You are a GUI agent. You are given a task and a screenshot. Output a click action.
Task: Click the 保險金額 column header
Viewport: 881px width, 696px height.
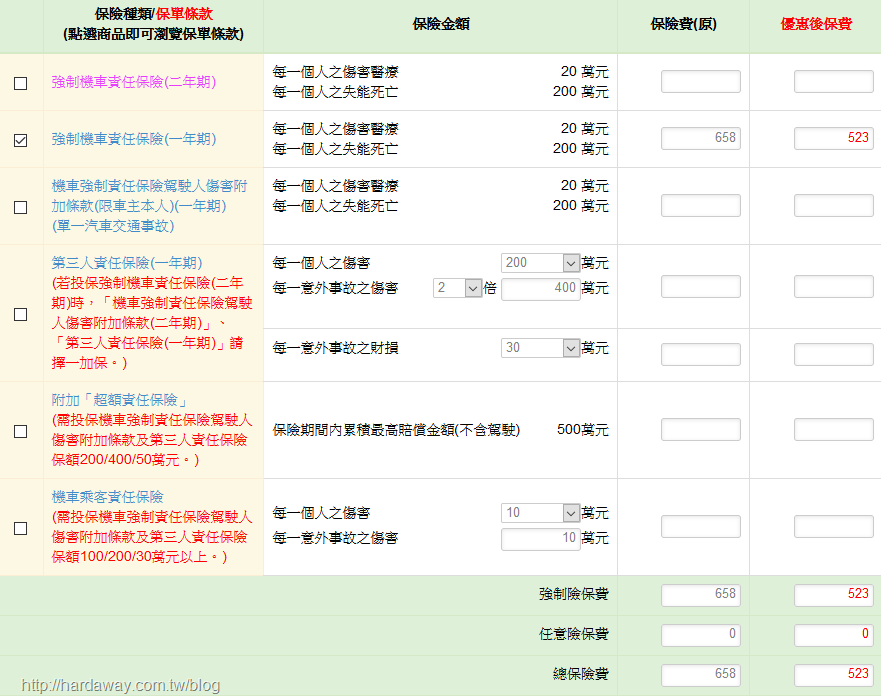tap(440, 24)
